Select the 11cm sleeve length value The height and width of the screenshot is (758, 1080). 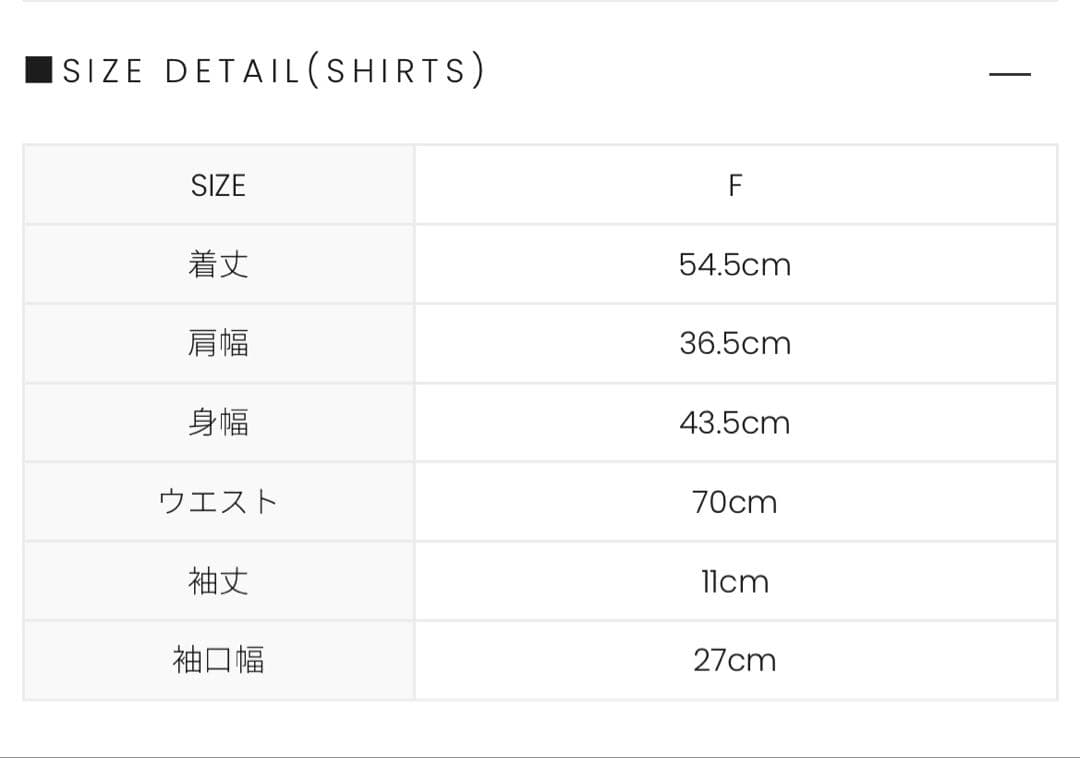tap(735, 581)
